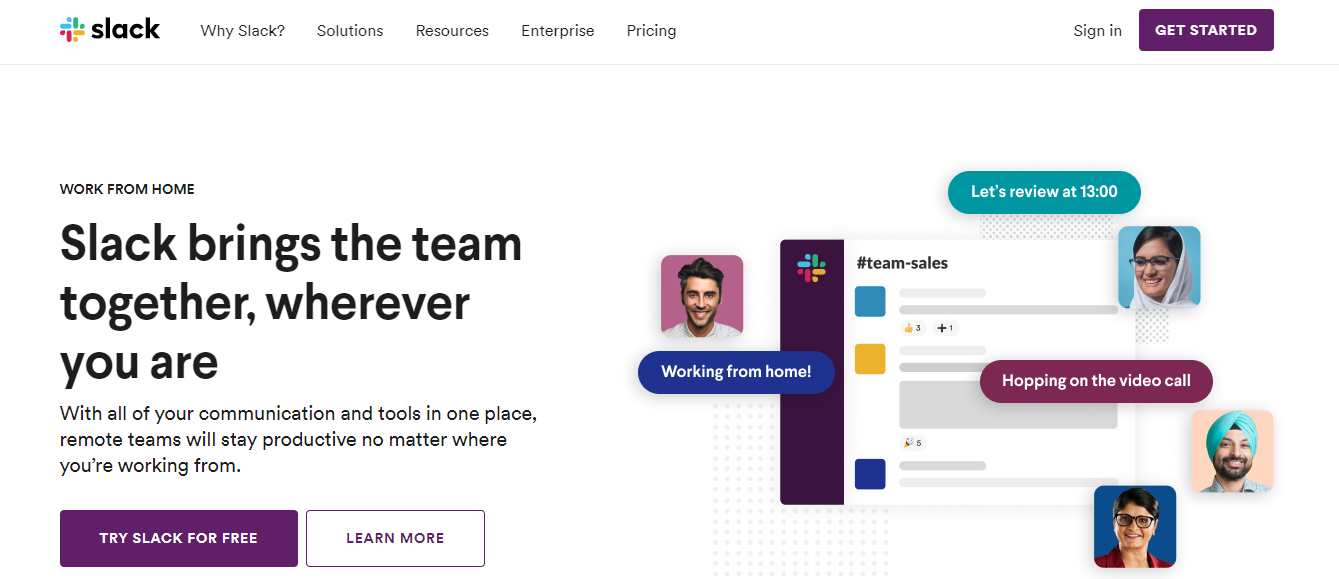Click the Sign in link

pyautogui.click(x=1098, y=31)
